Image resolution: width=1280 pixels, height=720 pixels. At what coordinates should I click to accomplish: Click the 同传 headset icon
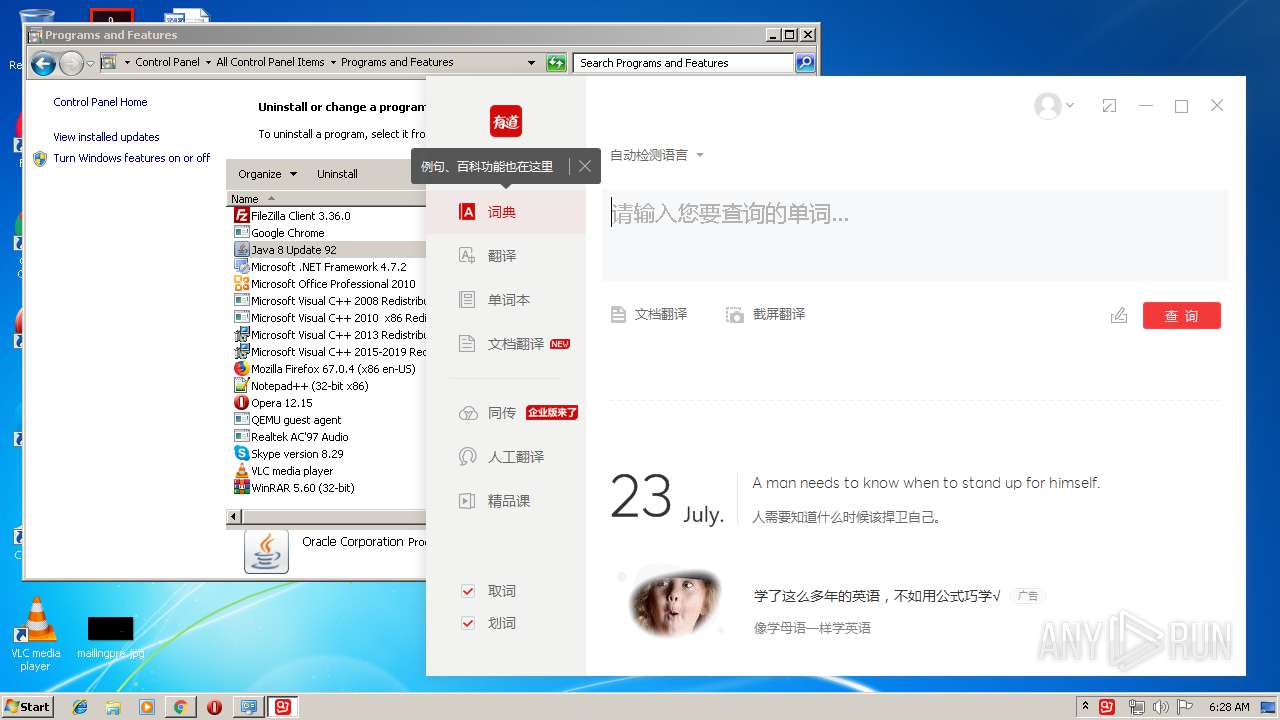[467, 413]
